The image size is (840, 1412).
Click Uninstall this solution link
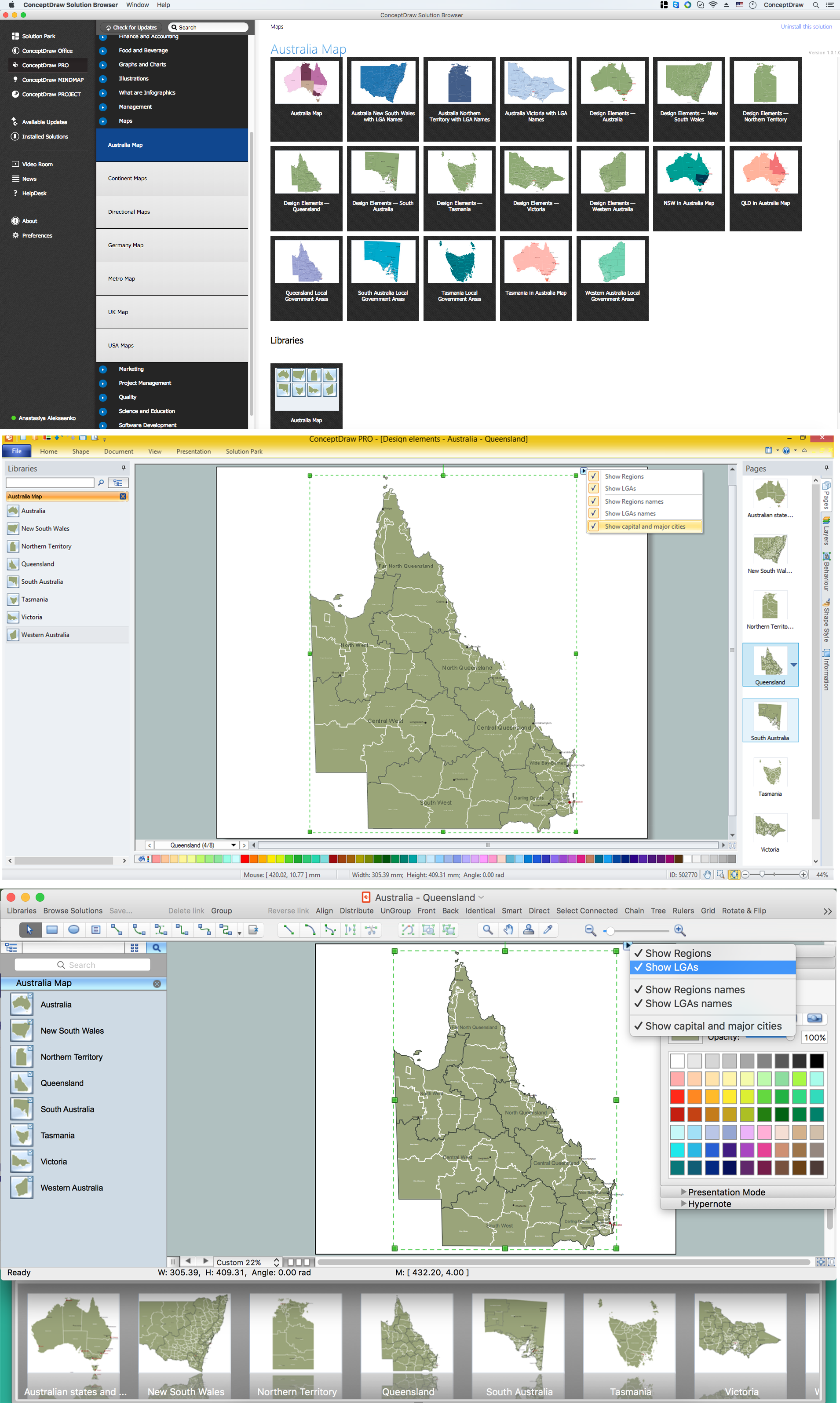click(x=806, y=26)
